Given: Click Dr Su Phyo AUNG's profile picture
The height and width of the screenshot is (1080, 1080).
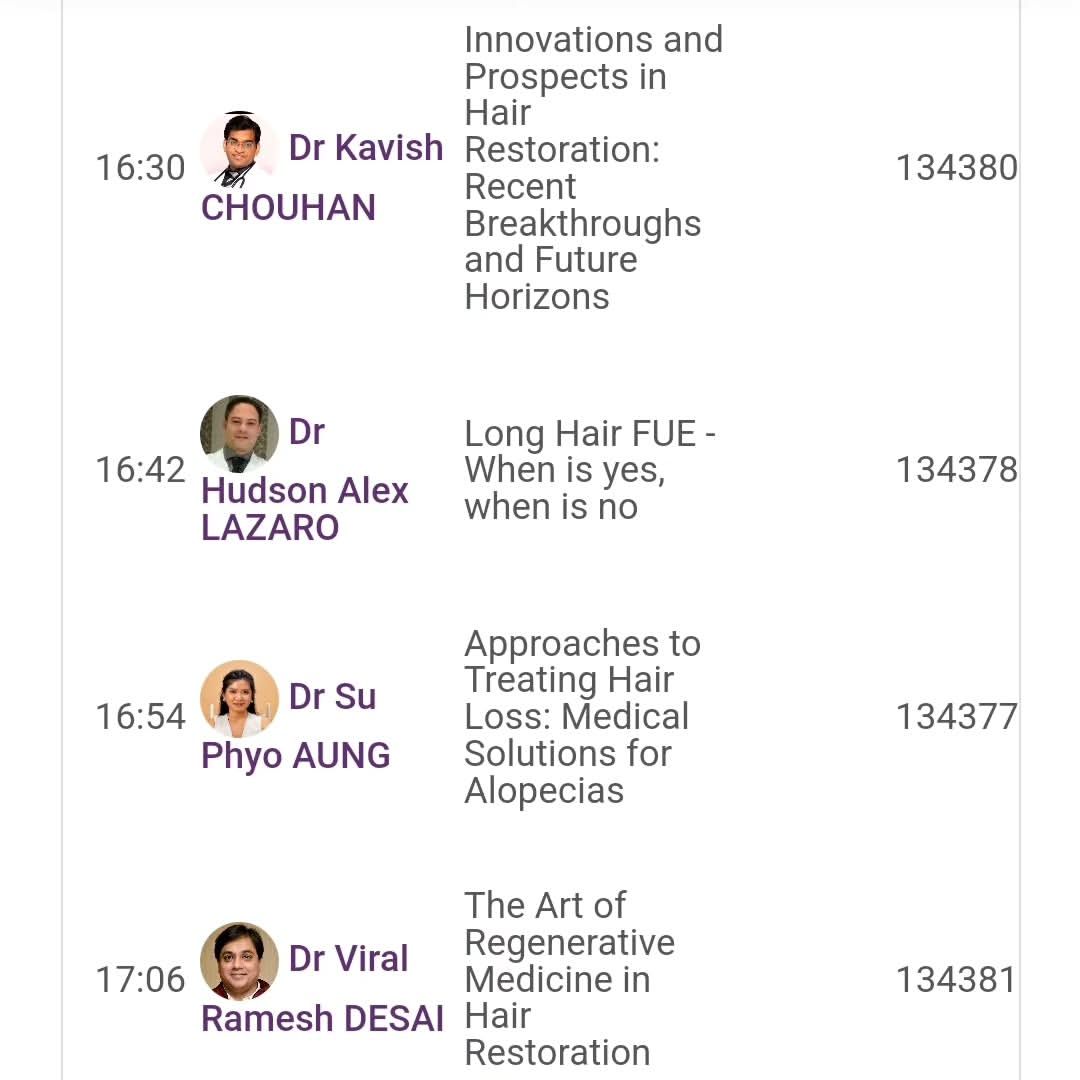Looking at the screenshot, I should point(239,698).
